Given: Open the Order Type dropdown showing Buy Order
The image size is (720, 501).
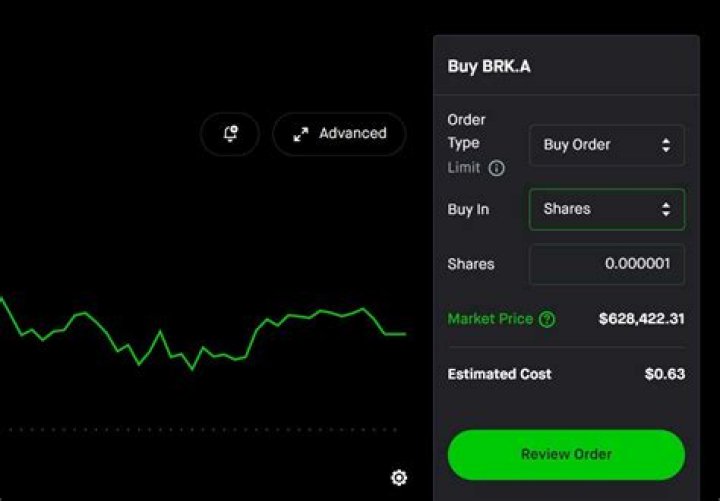Looking at the screenshot, I should pyautogui.click(x=607, y=145).
